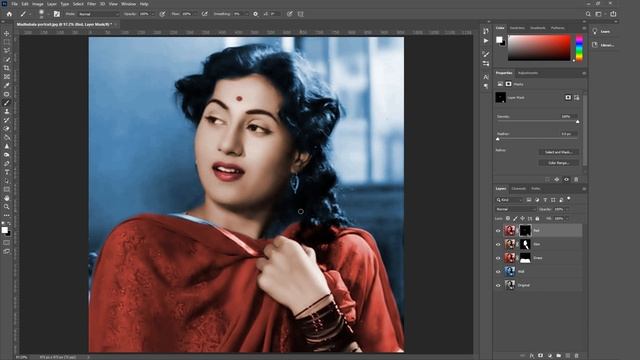This screenshot has width=640, height=360.
Task: Select the Clone Stamp tool
Action: pyautogui.click(x=7, y=111)
